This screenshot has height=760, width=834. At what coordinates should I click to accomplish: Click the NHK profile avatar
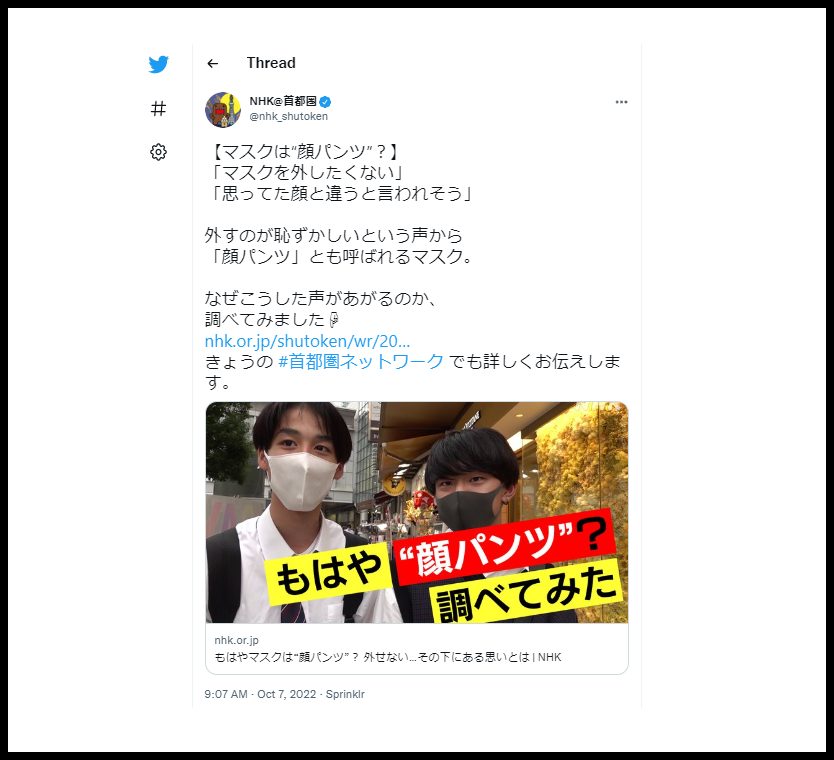223,110
